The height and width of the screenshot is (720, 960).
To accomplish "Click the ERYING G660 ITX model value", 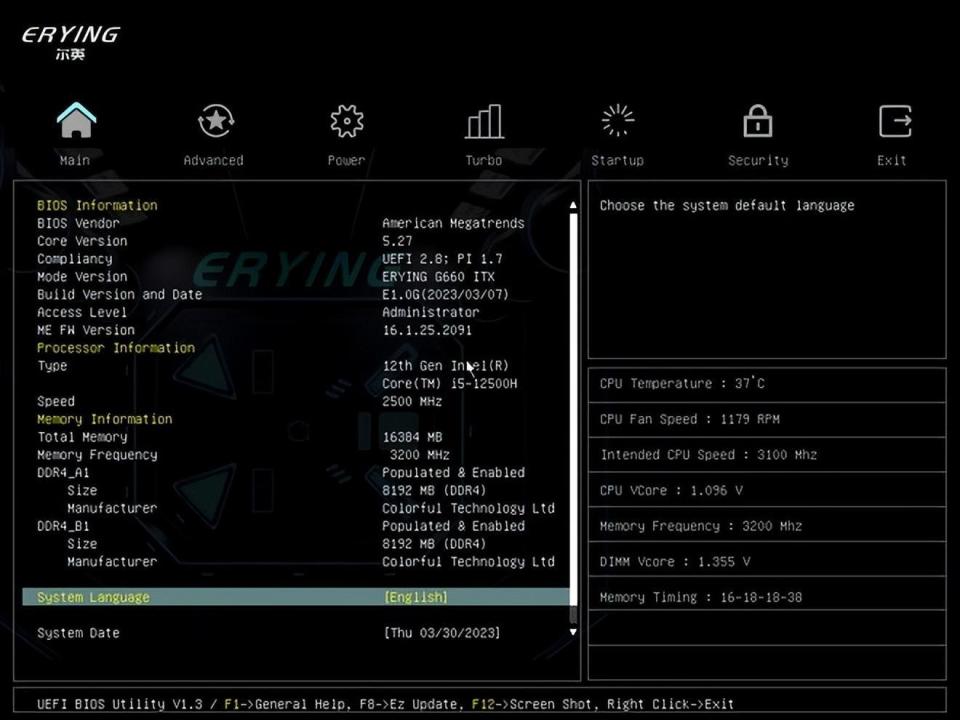I will (438, 276).
